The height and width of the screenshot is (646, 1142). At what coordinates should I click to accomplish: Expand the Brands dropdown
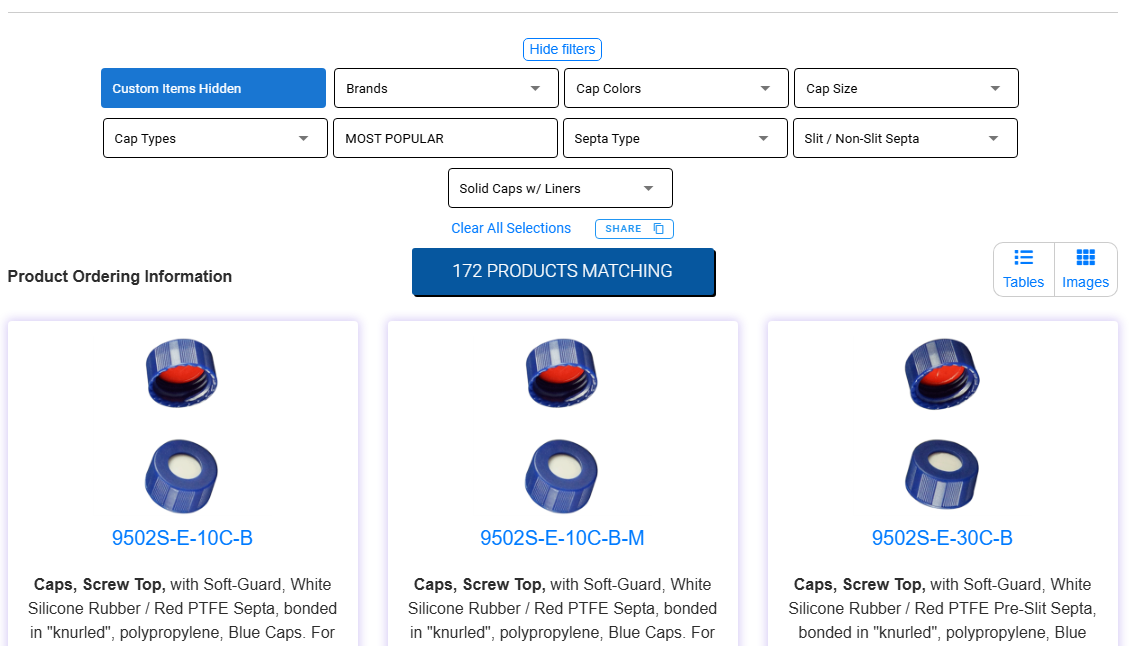coord(445,88)
